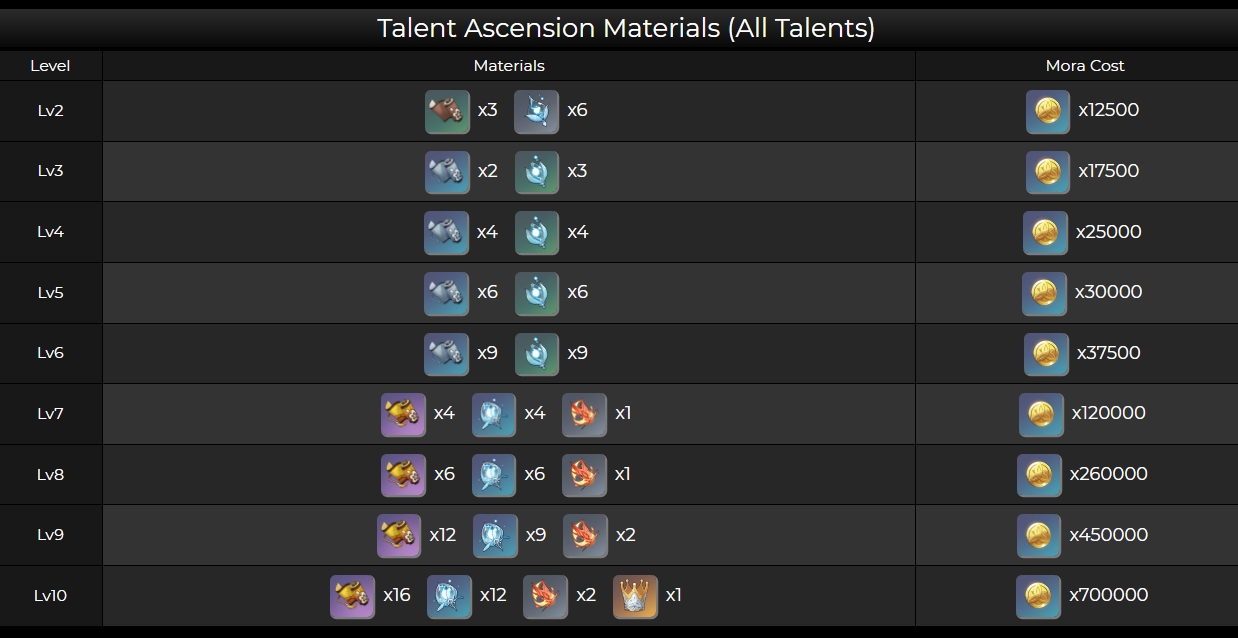Click the Materials column header
Image resolution: width=1238 pixels, height=638 pixels.
coord(509,66)
